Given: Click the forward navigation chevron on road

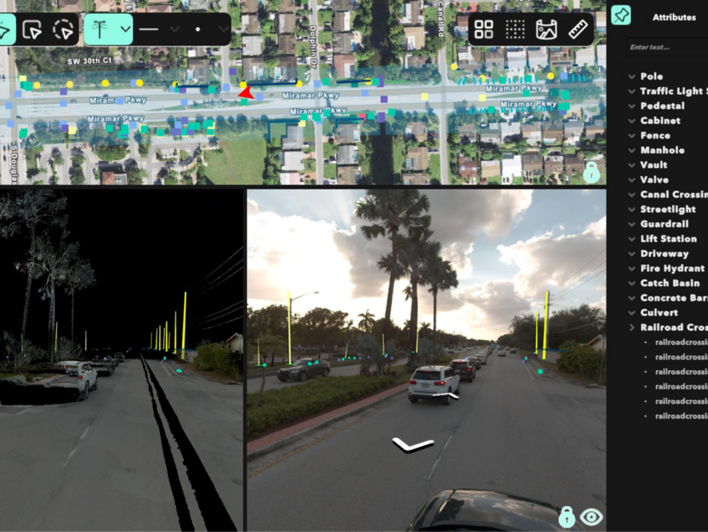Looking at the screenshot, I should coord(413,444).
